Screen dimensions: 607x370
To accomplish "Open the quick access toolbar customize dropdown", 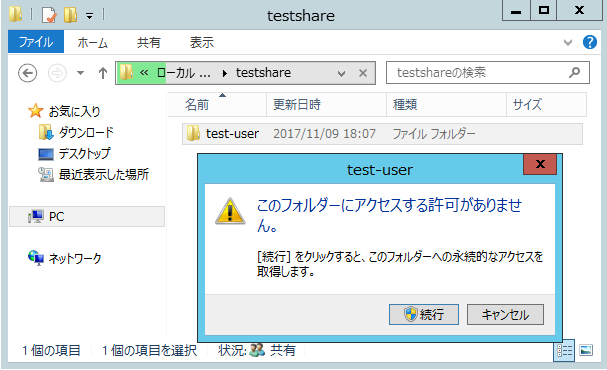I will click(89, 16).
